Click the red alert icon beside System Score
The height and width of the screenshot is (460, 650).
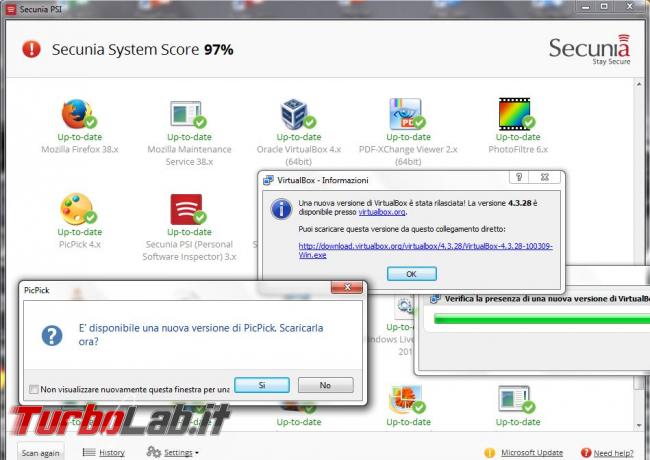coord(32,49)
